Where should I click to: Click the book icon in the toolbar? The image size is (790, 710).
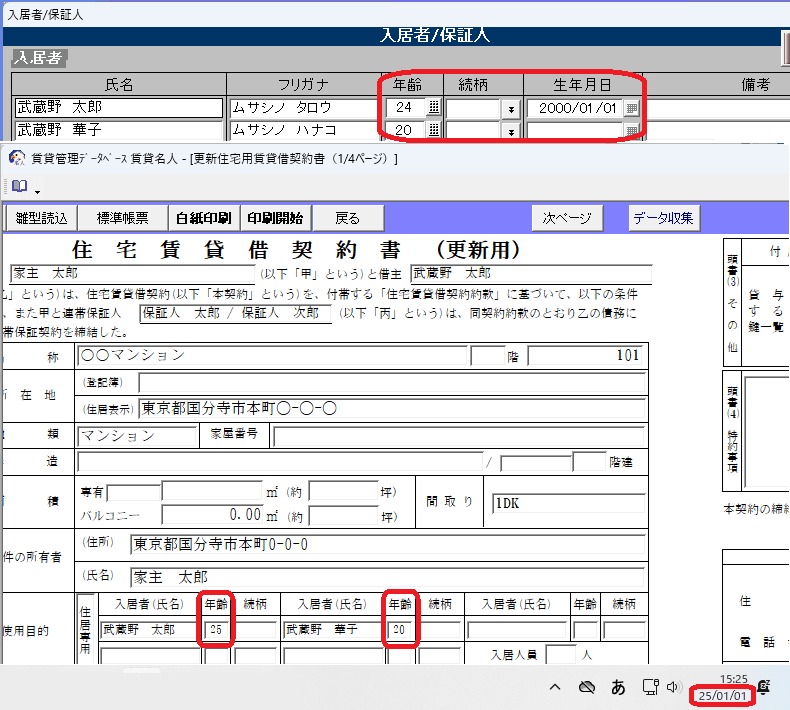pos(19,186)
